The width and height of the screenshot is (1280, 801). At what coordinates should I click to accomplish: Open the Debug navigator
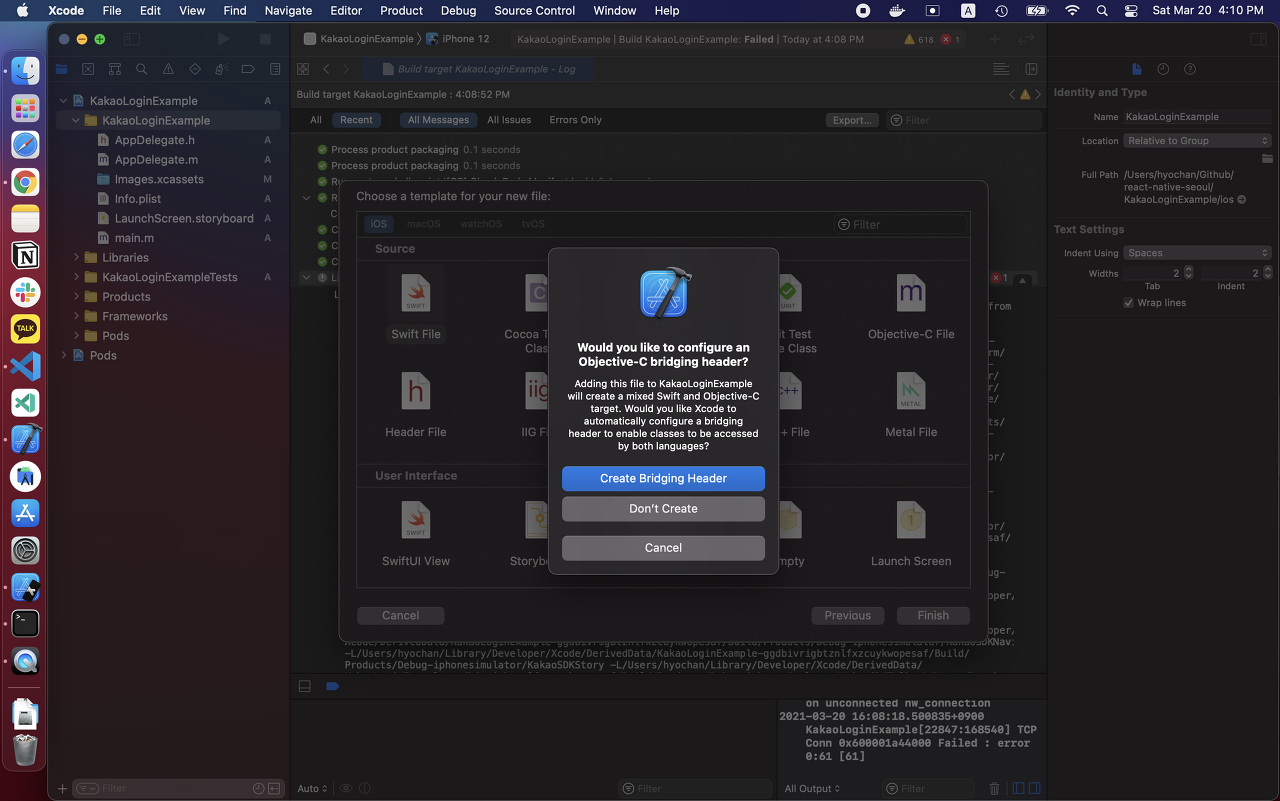(x=222, y=69)
